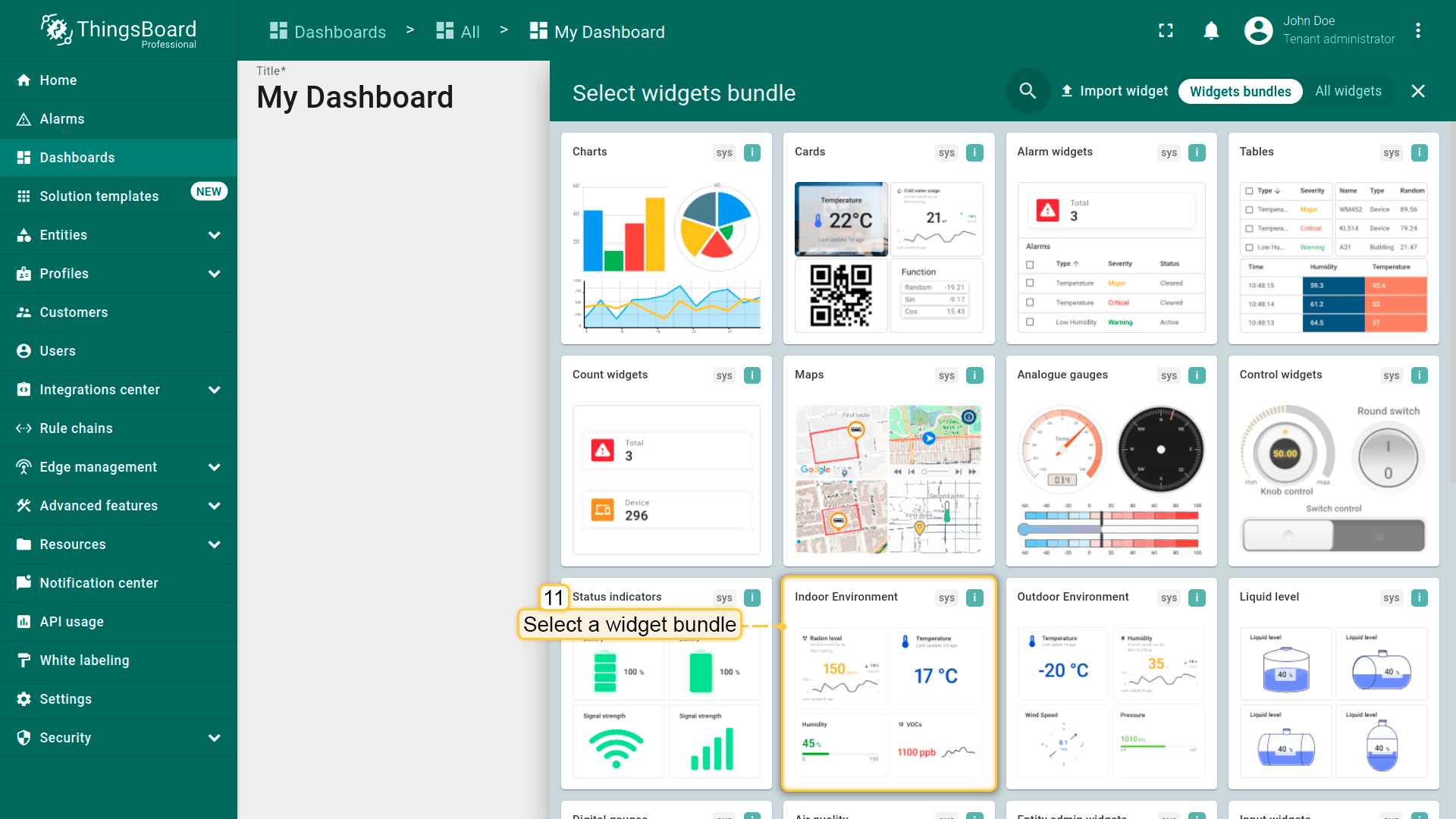Screen dimensions: 1456x819
Task: Click info icon on Maps bundle
Action: pyautogui.click(x=974, y=375)
